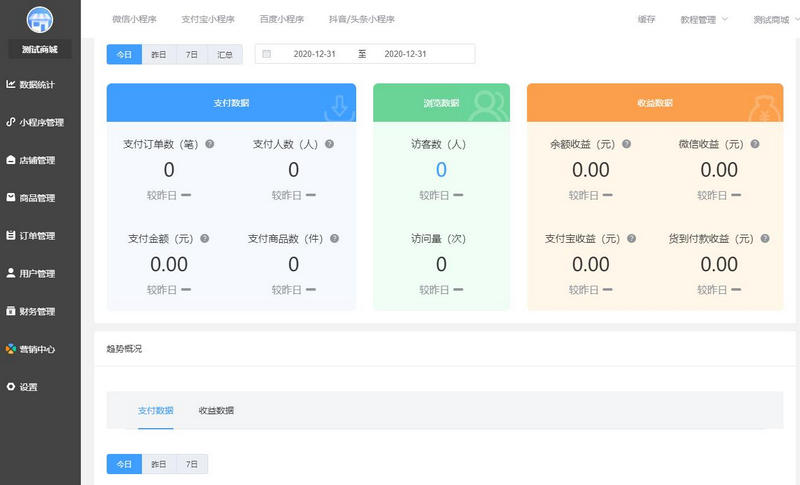Tick the checkbox in the date range field
The width and height of the screenshot is (800, 485).
[266, 54]
